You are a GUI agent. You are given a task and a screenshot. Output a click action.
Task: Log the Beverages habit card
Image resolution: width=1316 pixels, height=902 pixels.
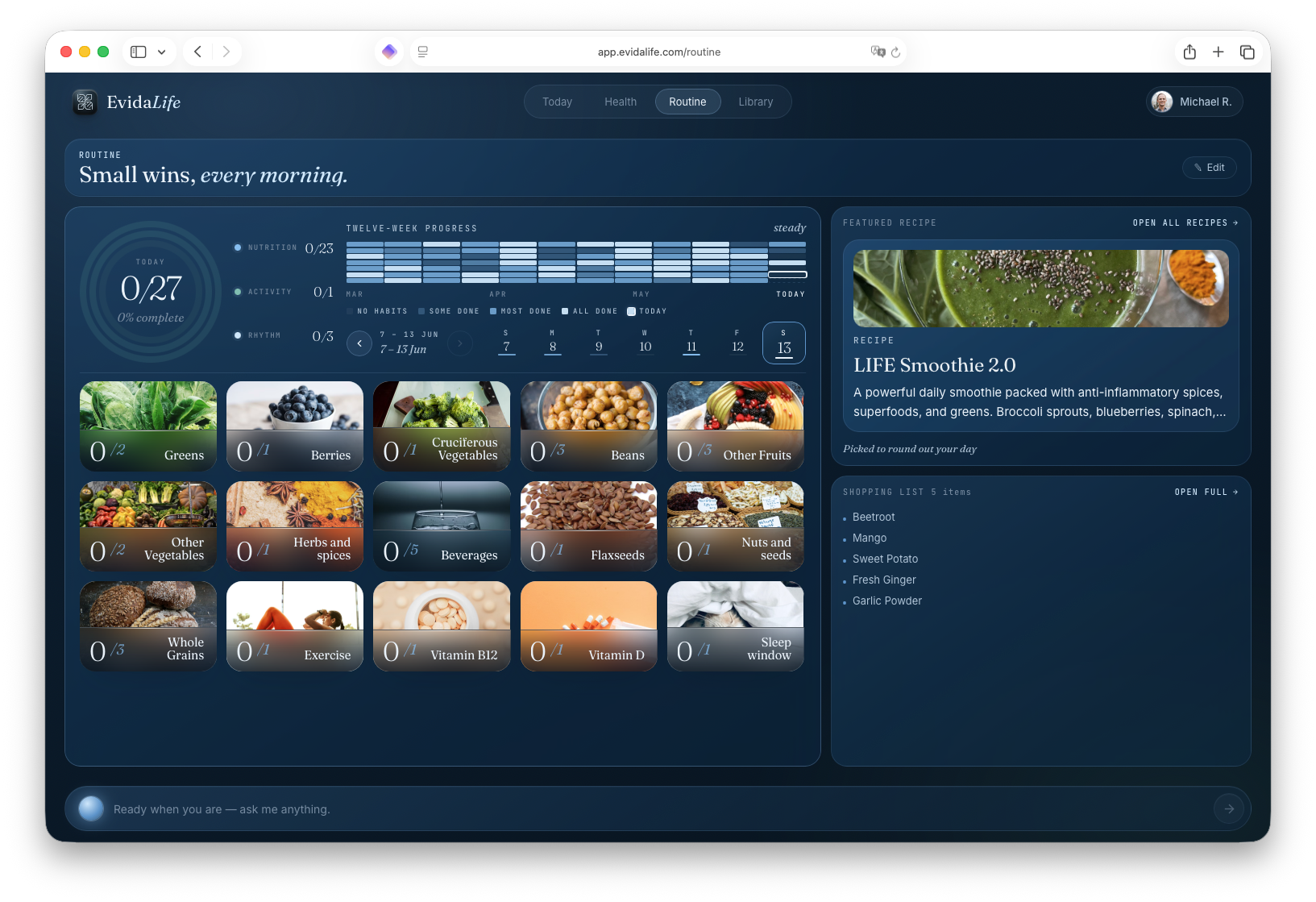(442, 526)
